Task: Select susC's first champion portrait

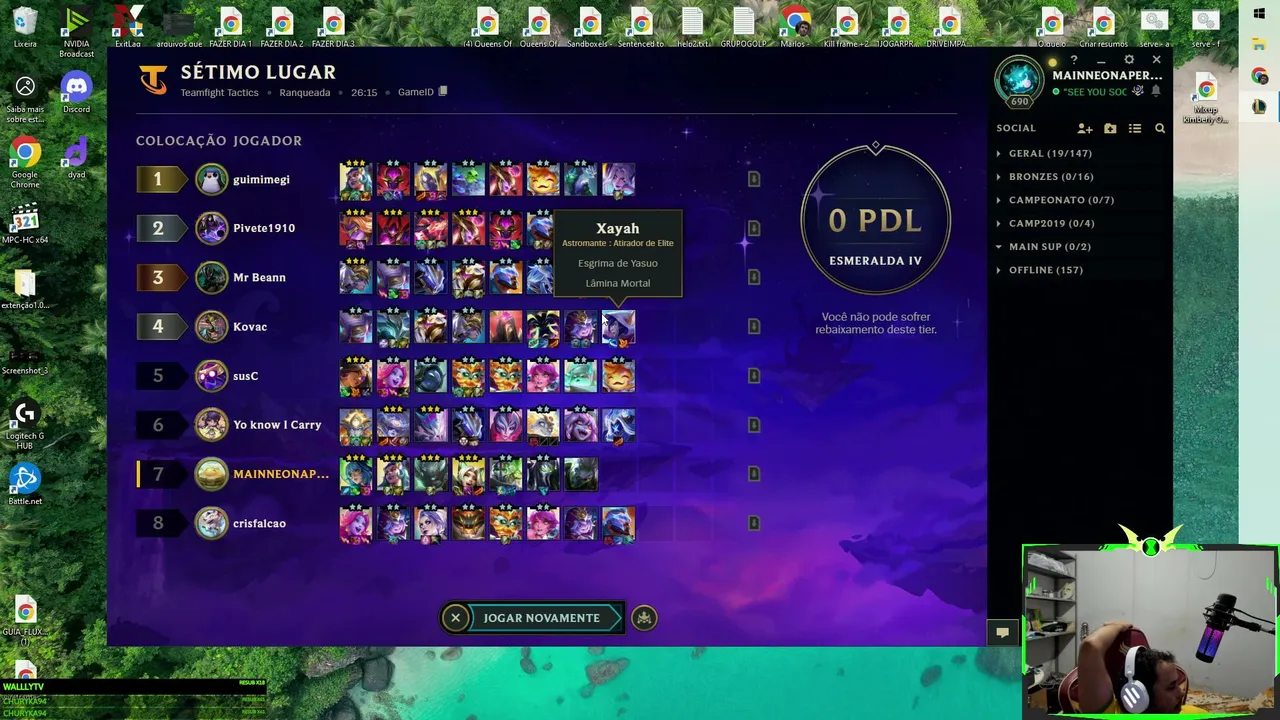Action: [355, 377]
